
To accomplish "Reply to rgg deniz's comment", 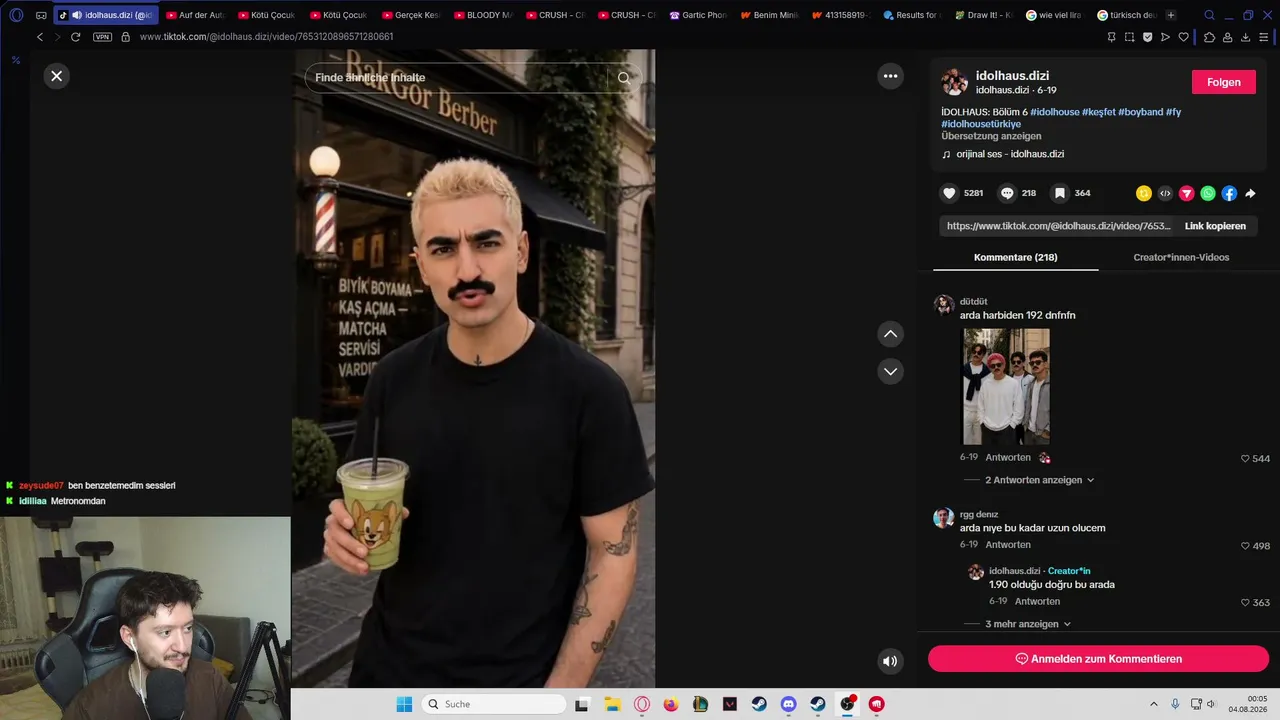I will 1008,545.
